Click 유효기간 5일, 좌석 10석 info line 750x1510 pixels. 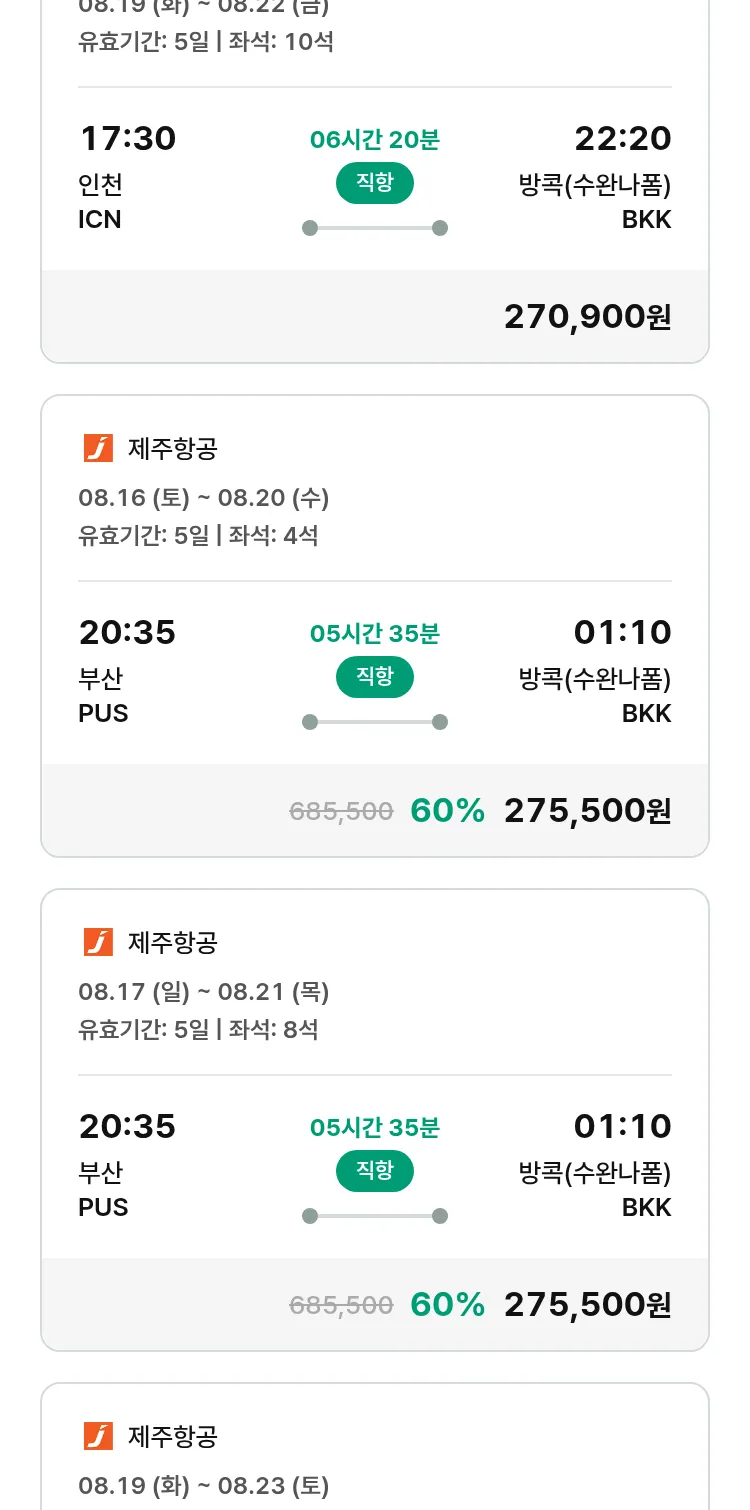coord(206,42)
